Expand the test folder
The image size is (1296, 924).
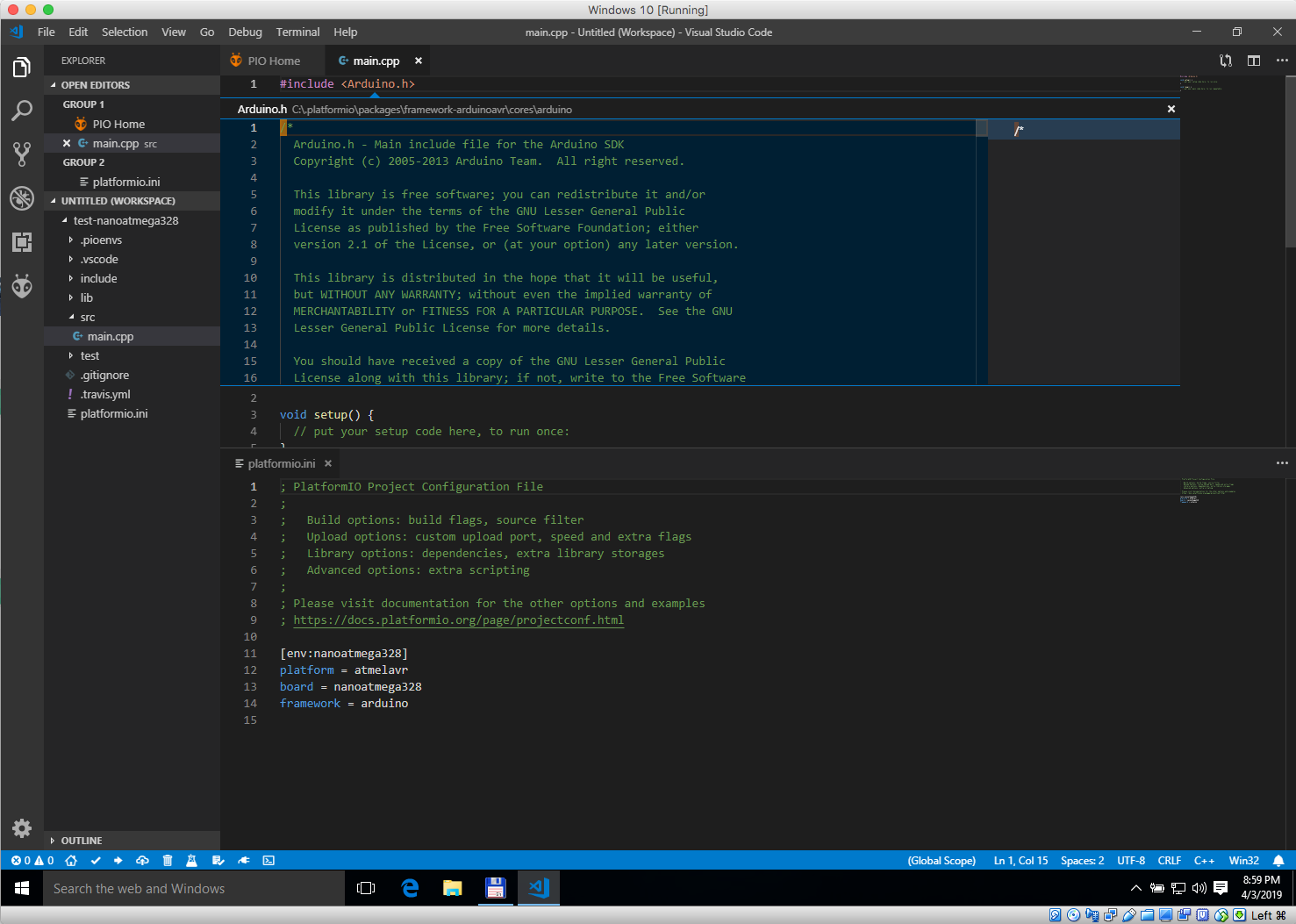[x=90, y=355]
